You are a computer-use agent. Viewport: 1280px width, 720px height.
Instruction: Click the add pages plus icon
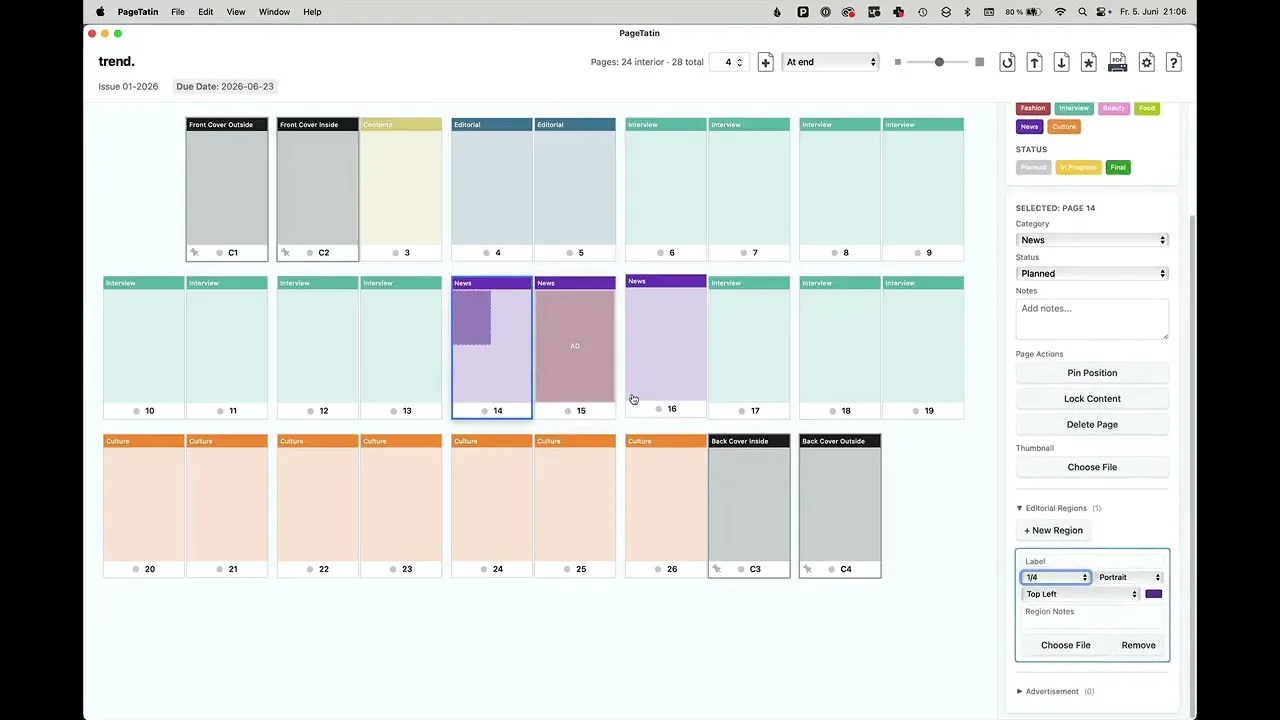coord(765,62)
